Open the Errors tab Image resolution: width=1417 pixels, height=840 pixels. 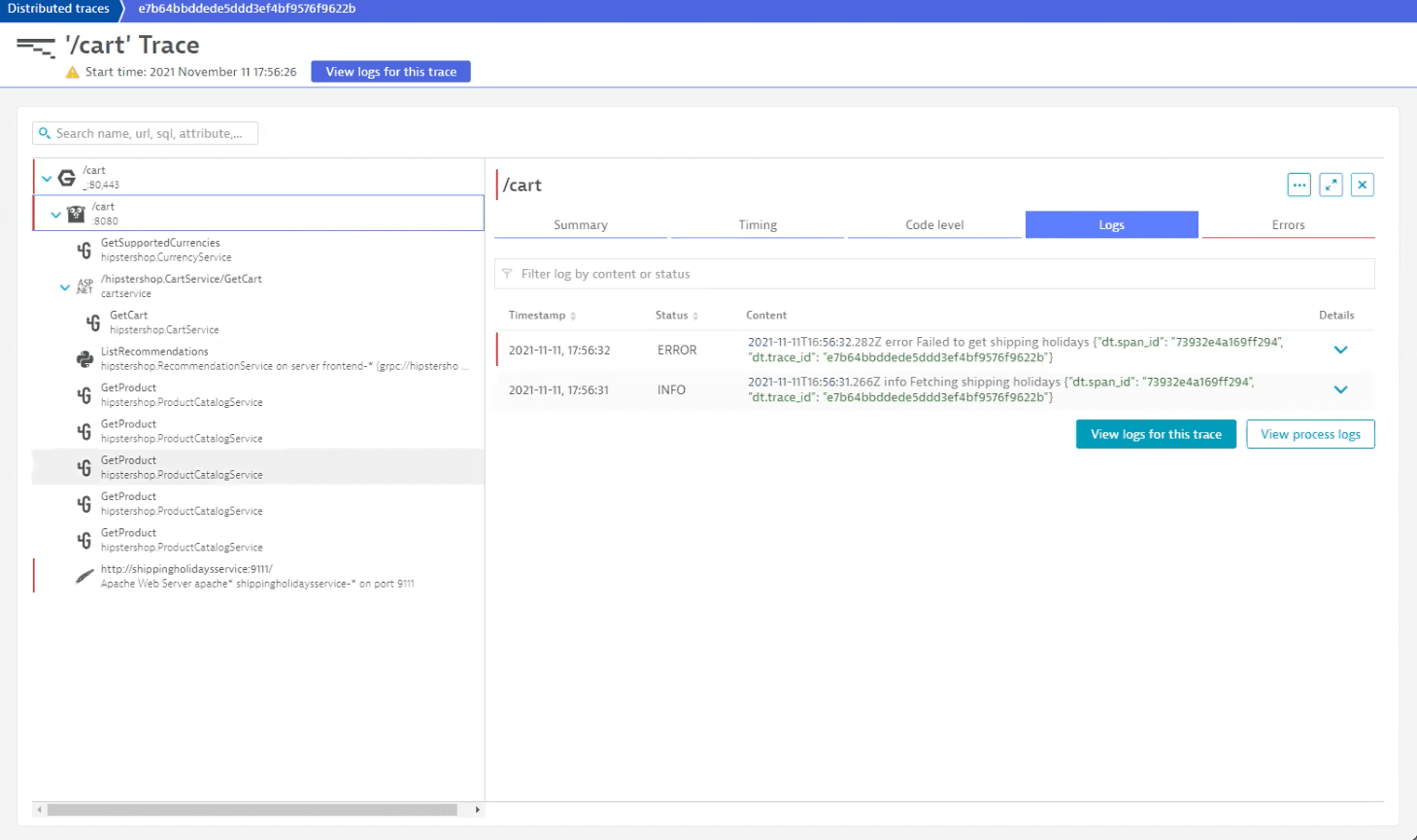tap(1288, 224)
